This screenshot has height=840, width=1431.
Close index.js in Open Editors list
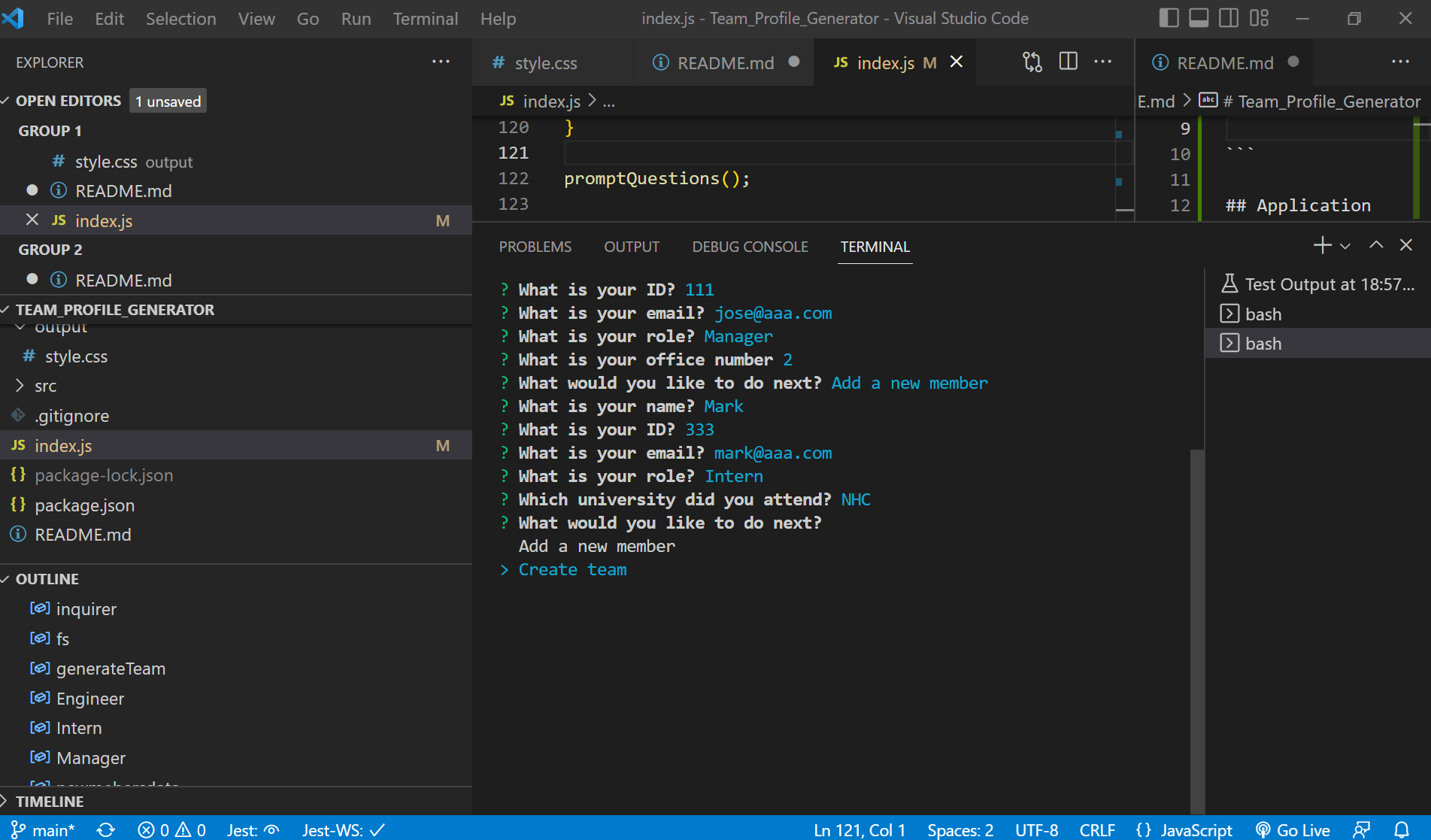click(x=32, y=220)
